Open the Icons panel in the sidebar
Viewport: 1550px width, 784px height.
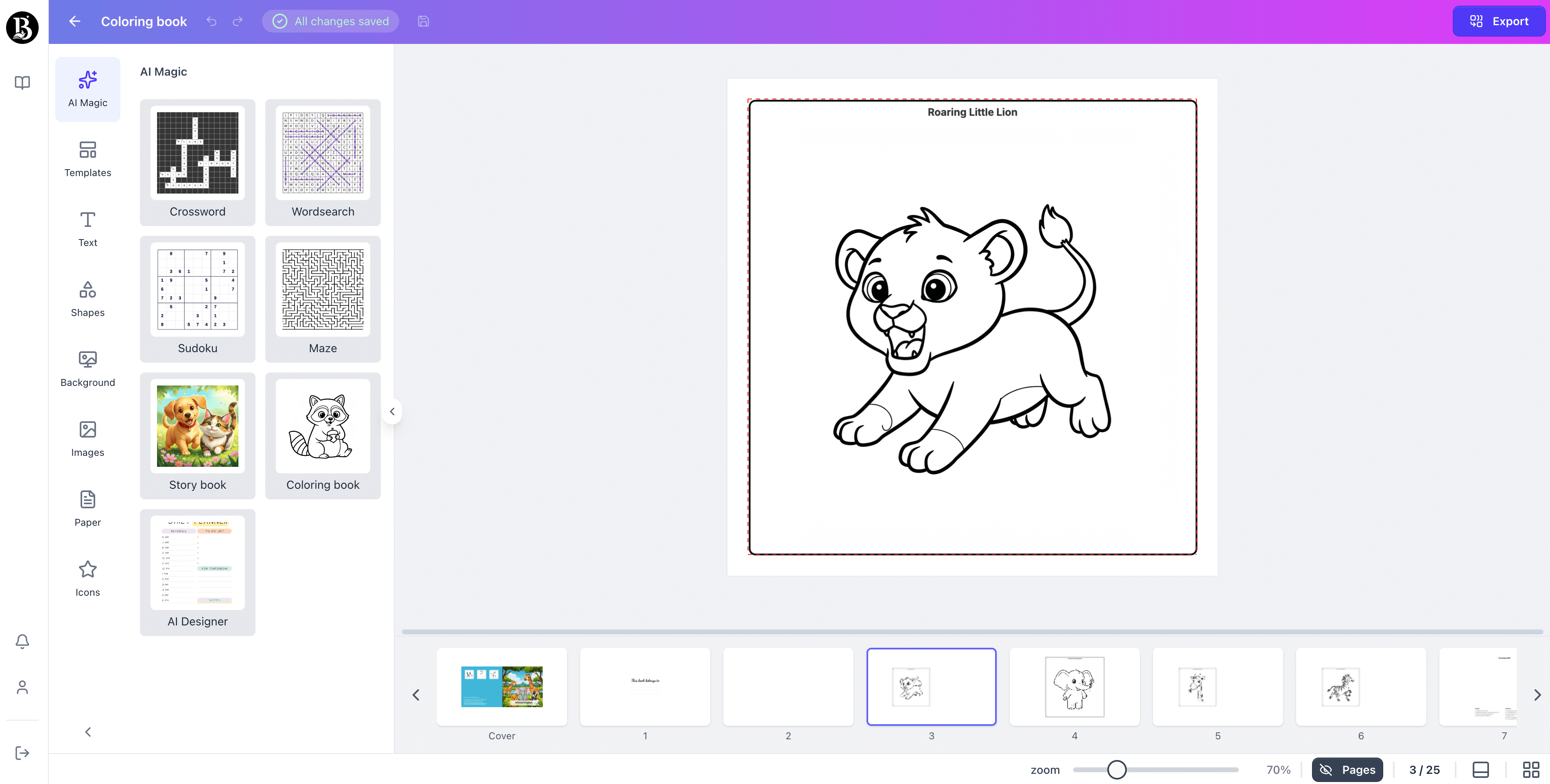coord(87,578)
